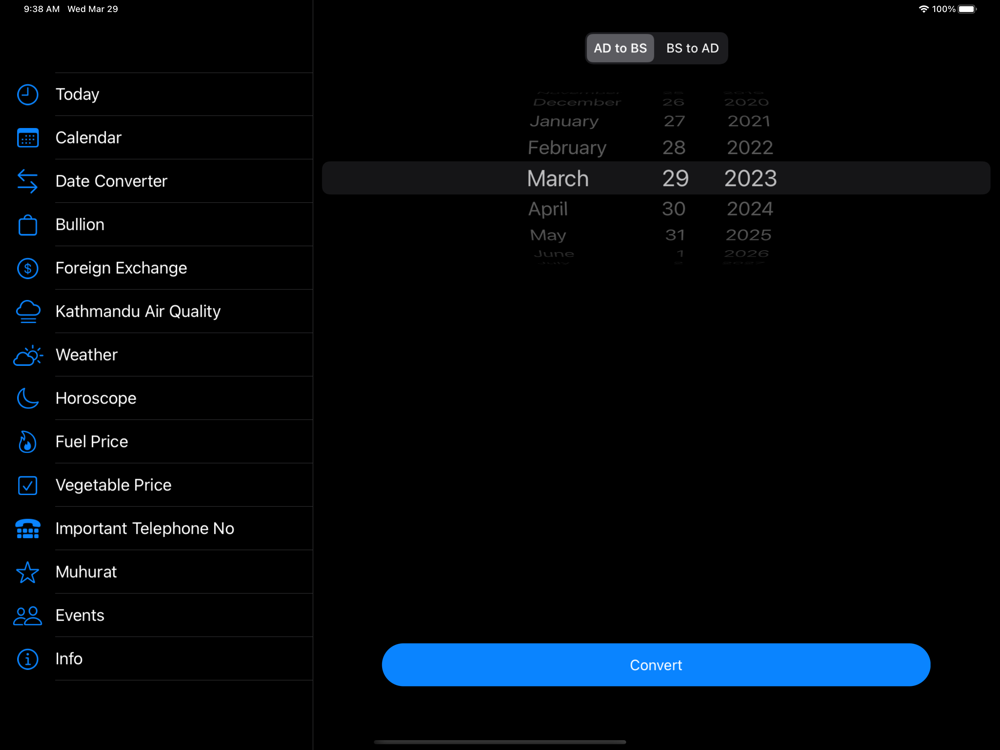Click the Convert button

pyautogui.click(x=656, y=665)
